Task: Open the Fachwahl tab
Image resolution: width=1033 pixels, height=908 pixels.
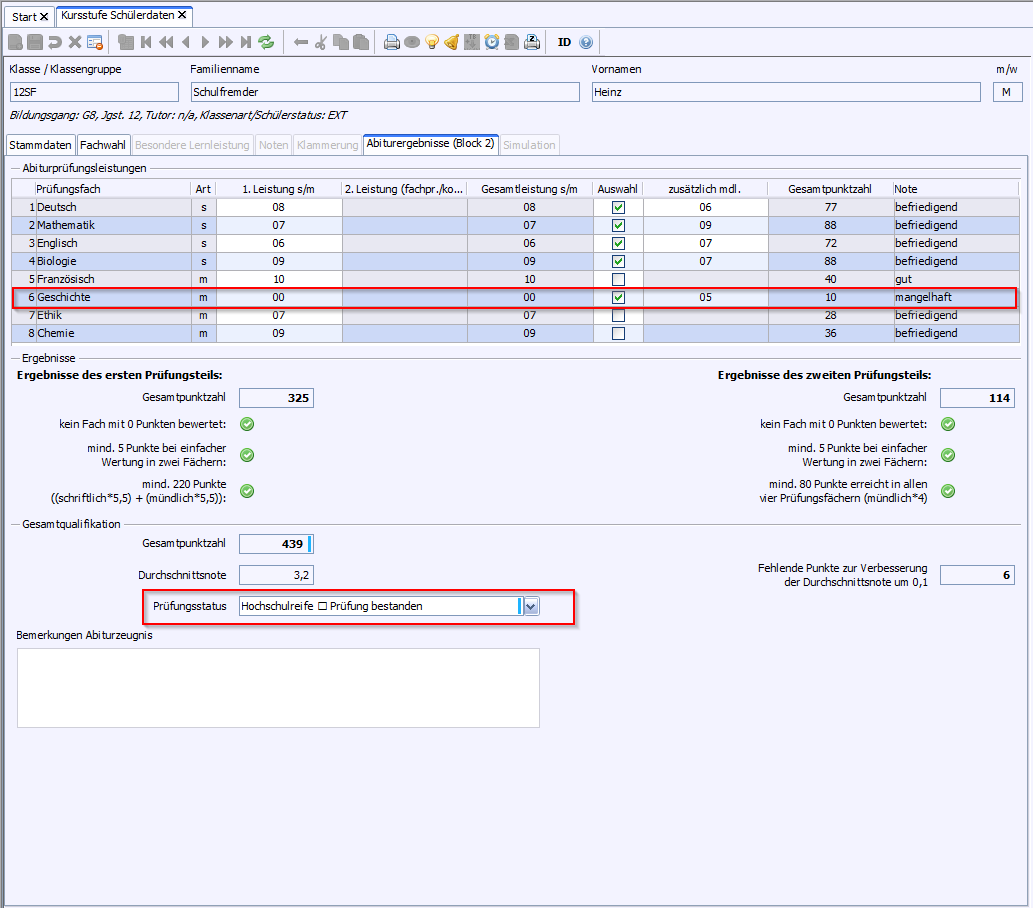Action: tap(102, 145)
